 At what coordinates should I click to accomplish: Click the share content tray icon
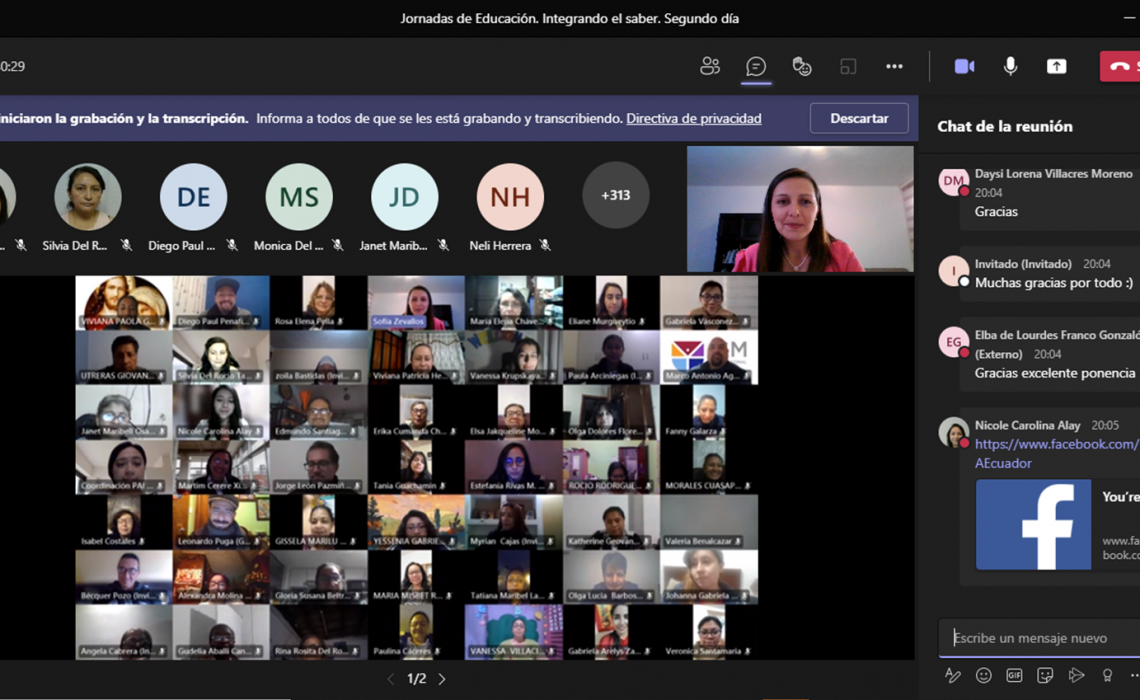1056,66
